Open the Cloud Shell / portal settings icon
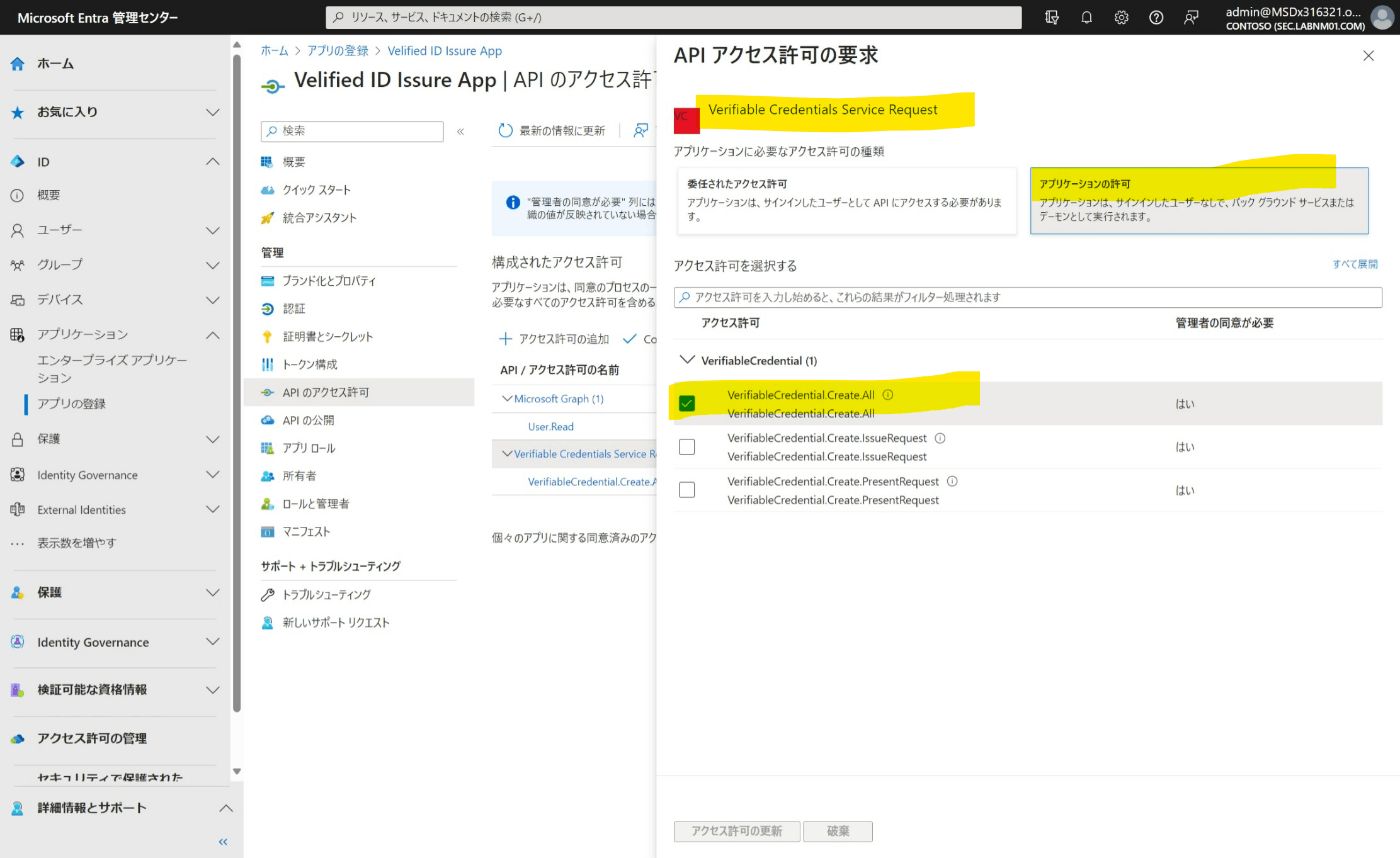Image resolution: width=1400 pixels, height=858 pixels. 1052,17
